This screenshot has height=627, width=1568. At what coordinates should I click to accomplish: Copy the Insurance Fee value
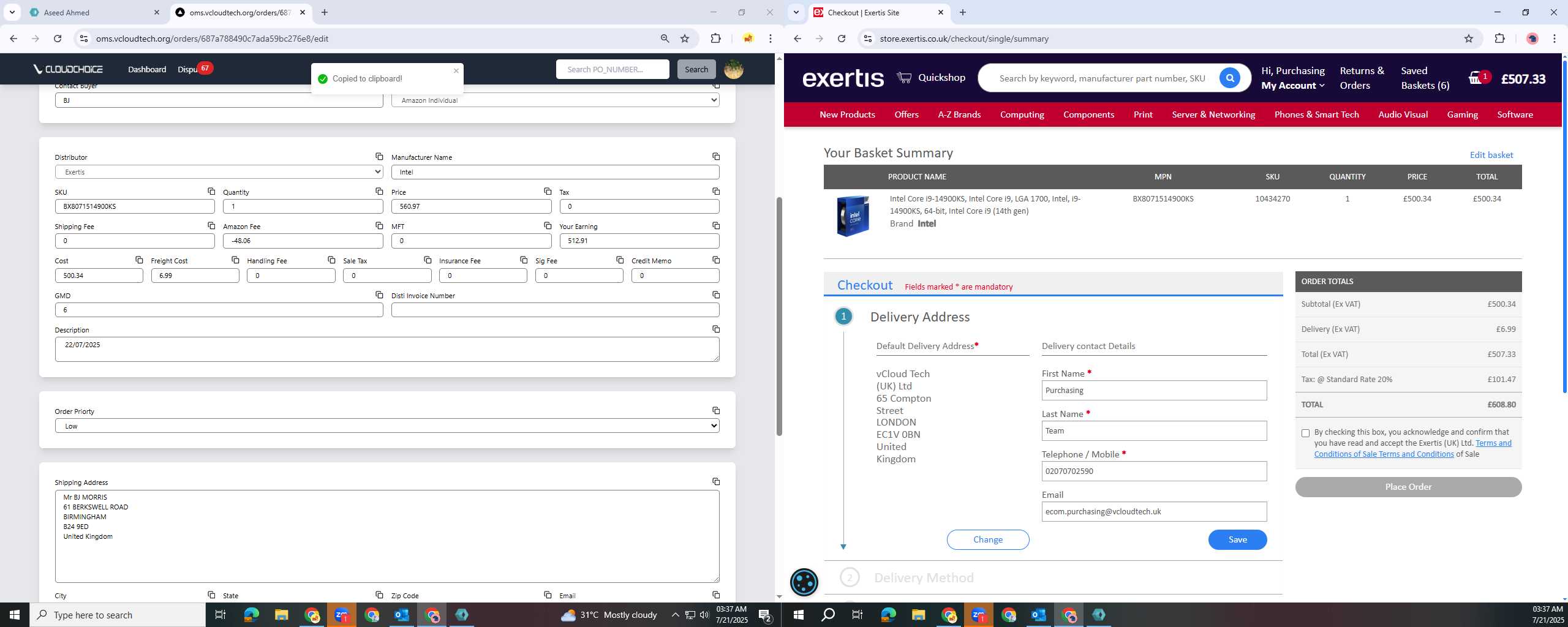point(524,260)
